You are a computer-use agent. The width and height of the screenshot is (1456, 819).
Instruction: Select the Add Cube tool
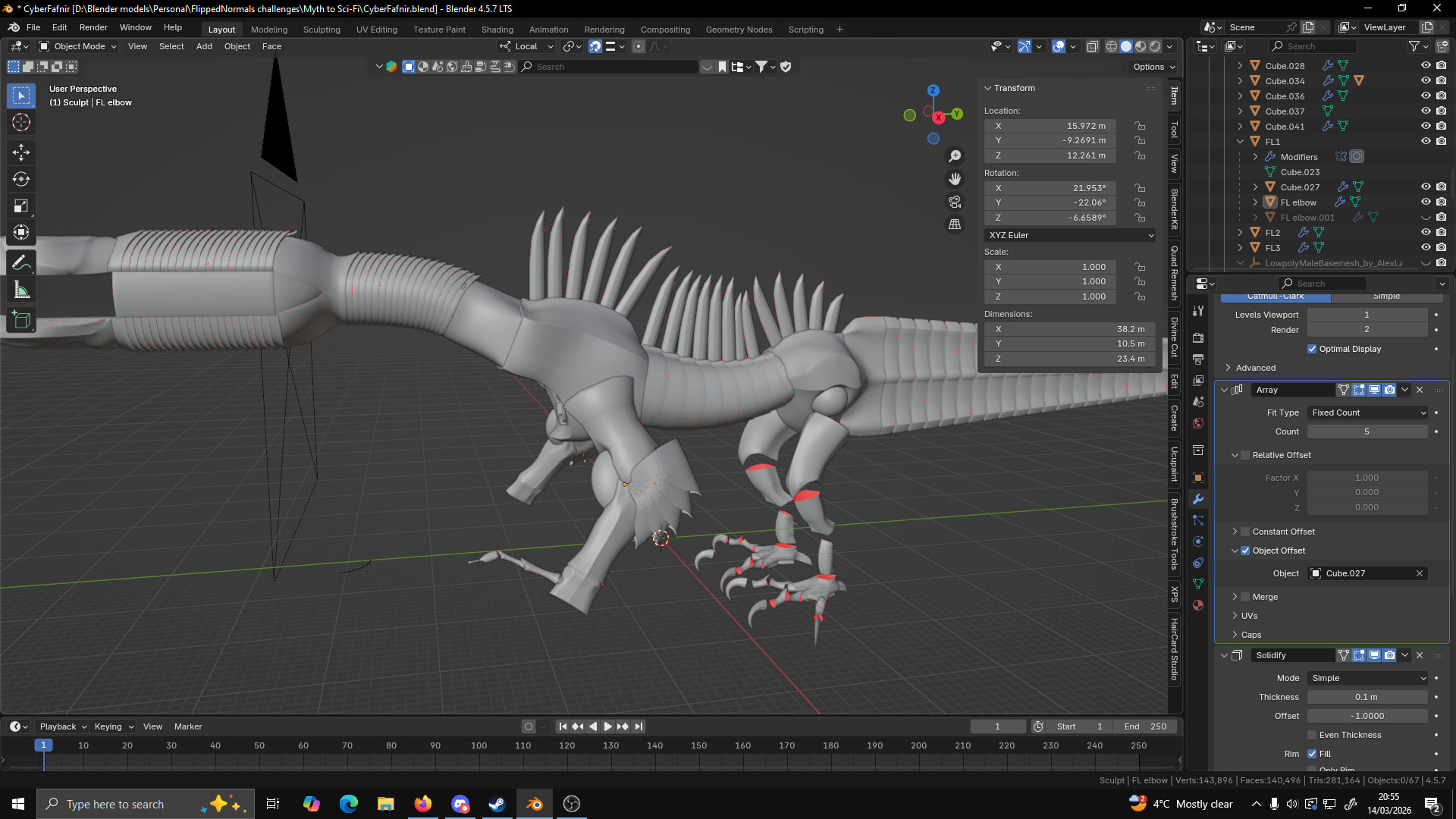point(21,320)
